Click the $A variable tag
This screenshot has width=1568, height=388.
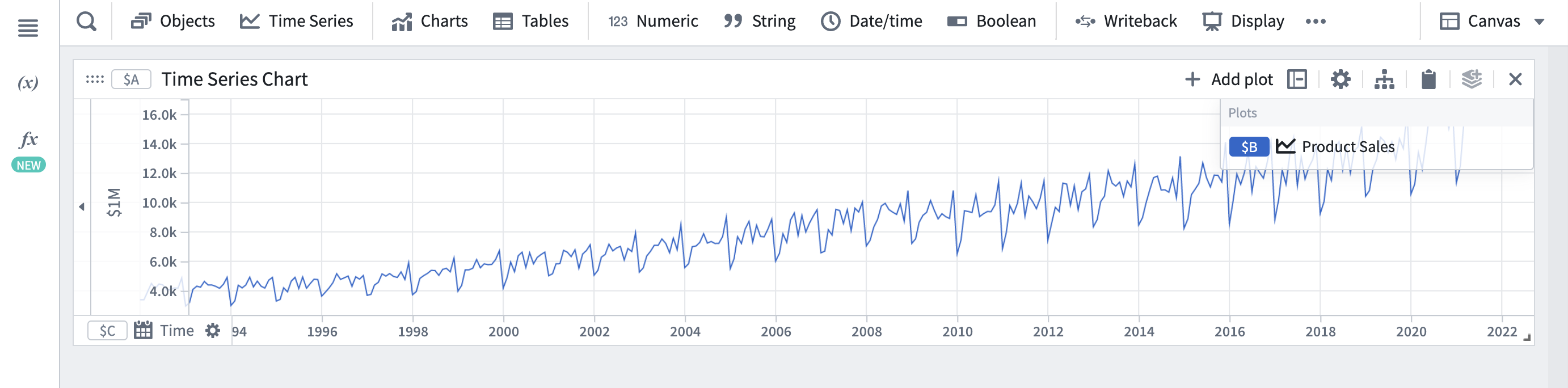[132, 79]
